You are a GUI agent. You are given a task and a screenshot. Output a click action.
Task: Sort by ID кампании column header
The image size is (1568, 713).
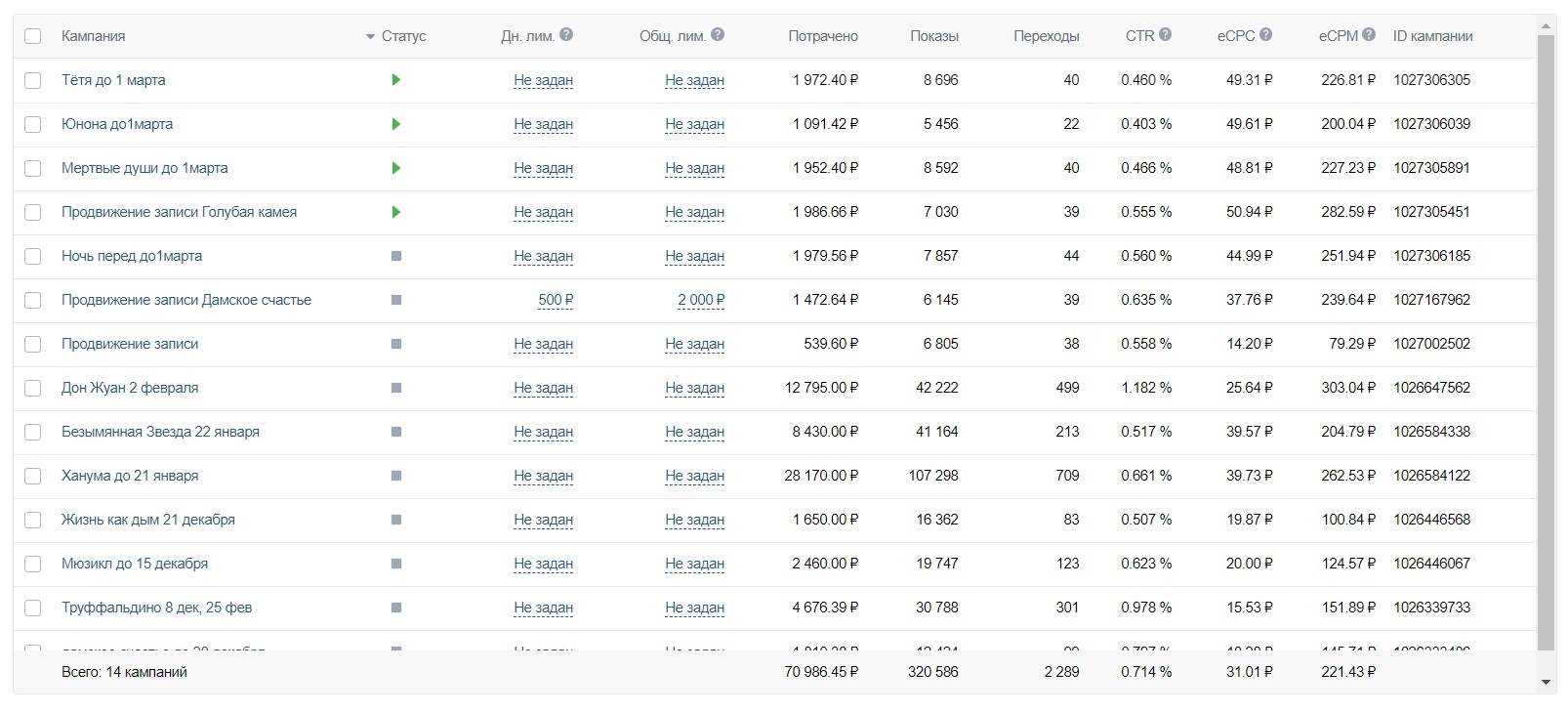pos(1432,36)
